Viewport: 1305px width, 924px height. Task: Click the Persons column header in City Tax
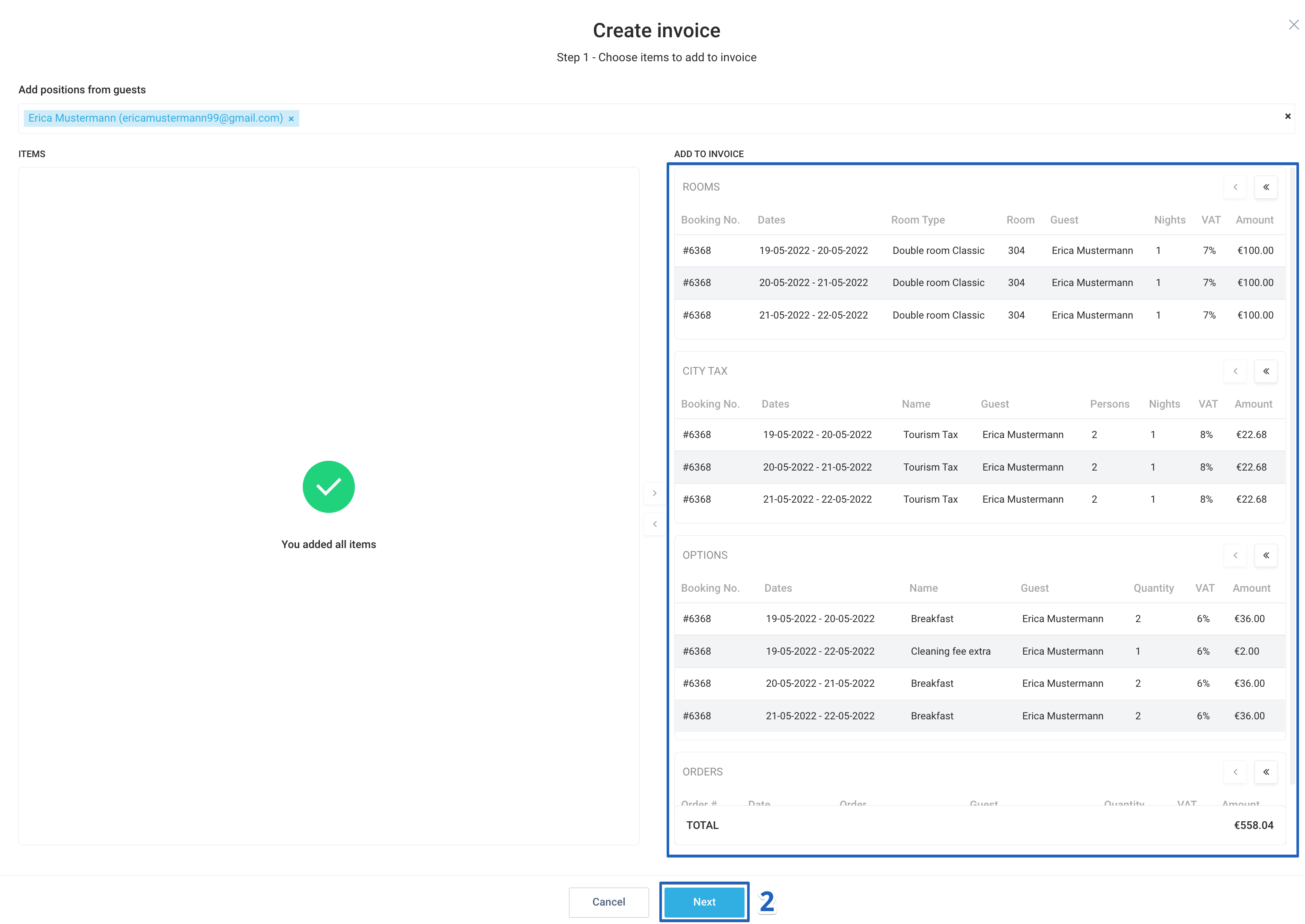[1109, 404]
